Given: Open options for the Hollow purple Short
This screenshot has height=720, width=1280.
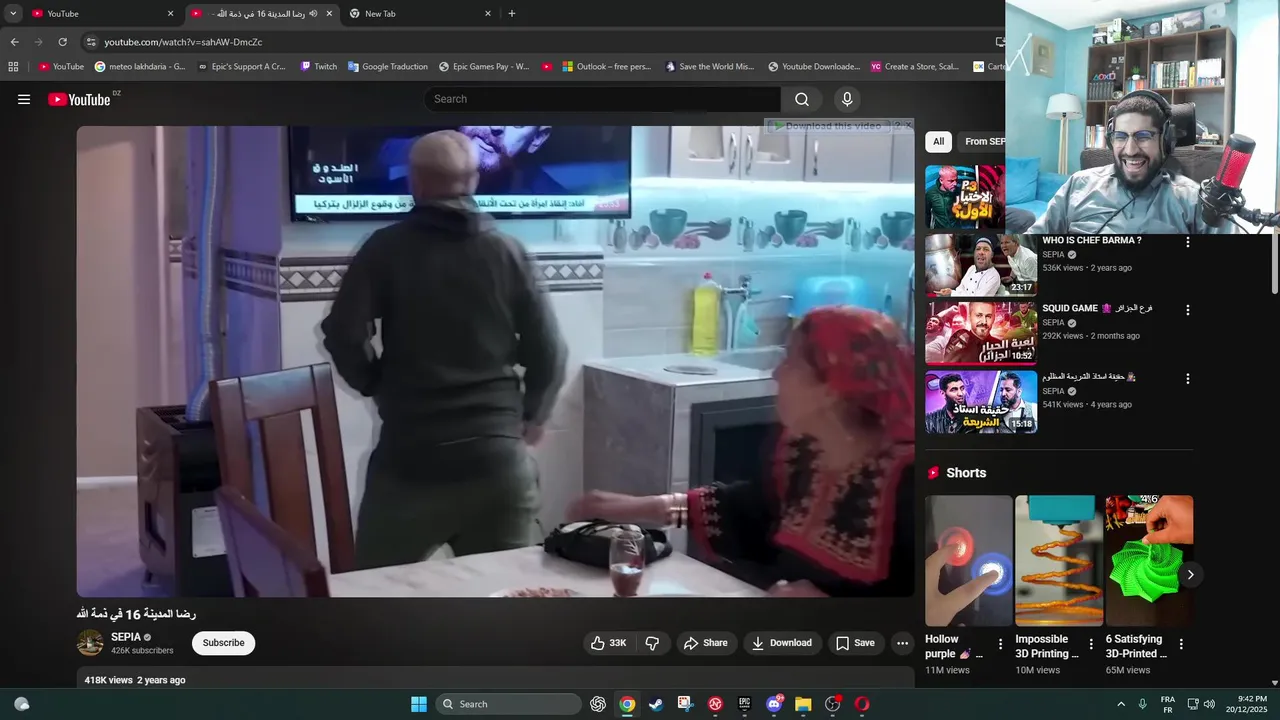Looking at the screenshot, I should coord(1000,645).
